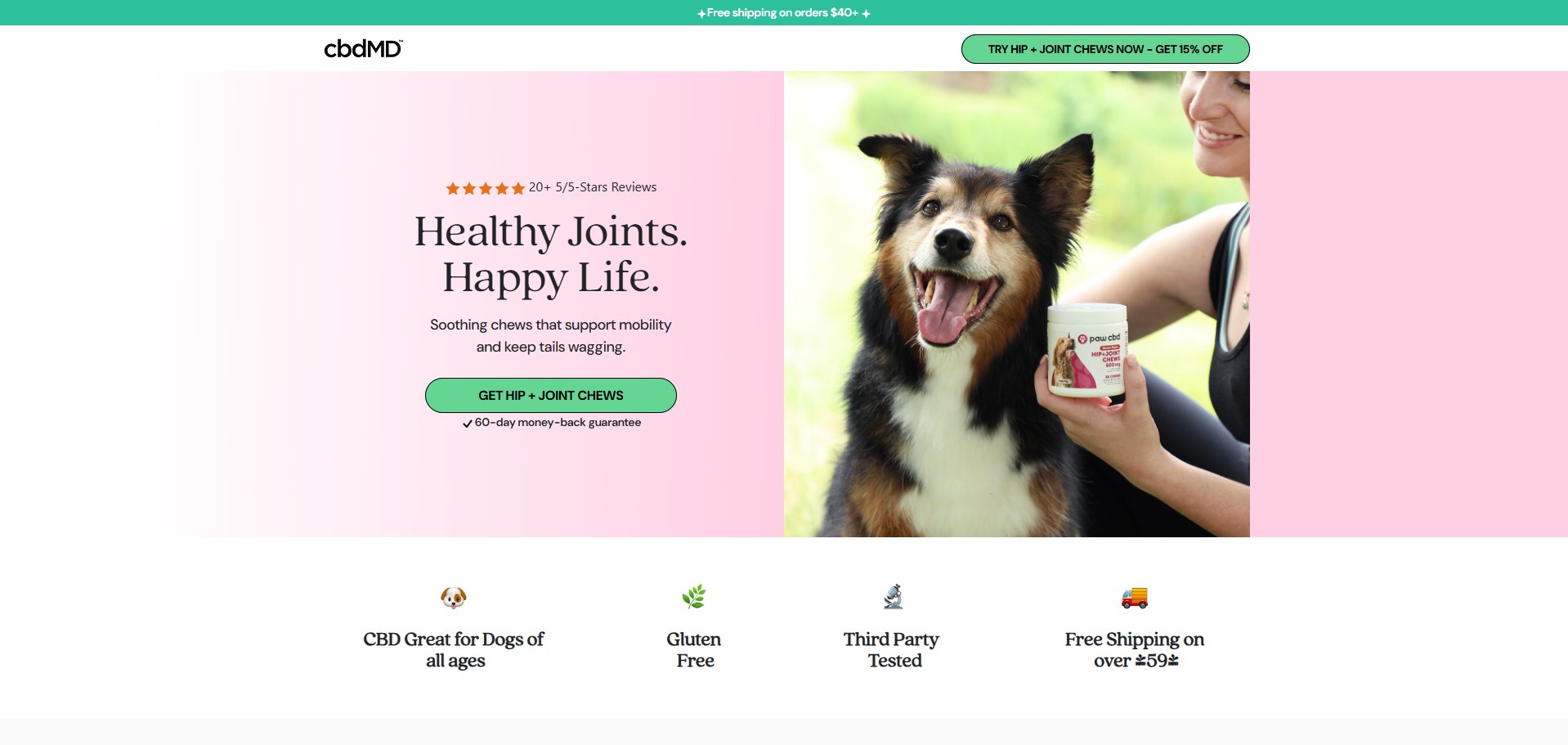Click Try Hip + Joint Chews Now button
This screenshot has height=745, width=1568.
point(1105,49)
